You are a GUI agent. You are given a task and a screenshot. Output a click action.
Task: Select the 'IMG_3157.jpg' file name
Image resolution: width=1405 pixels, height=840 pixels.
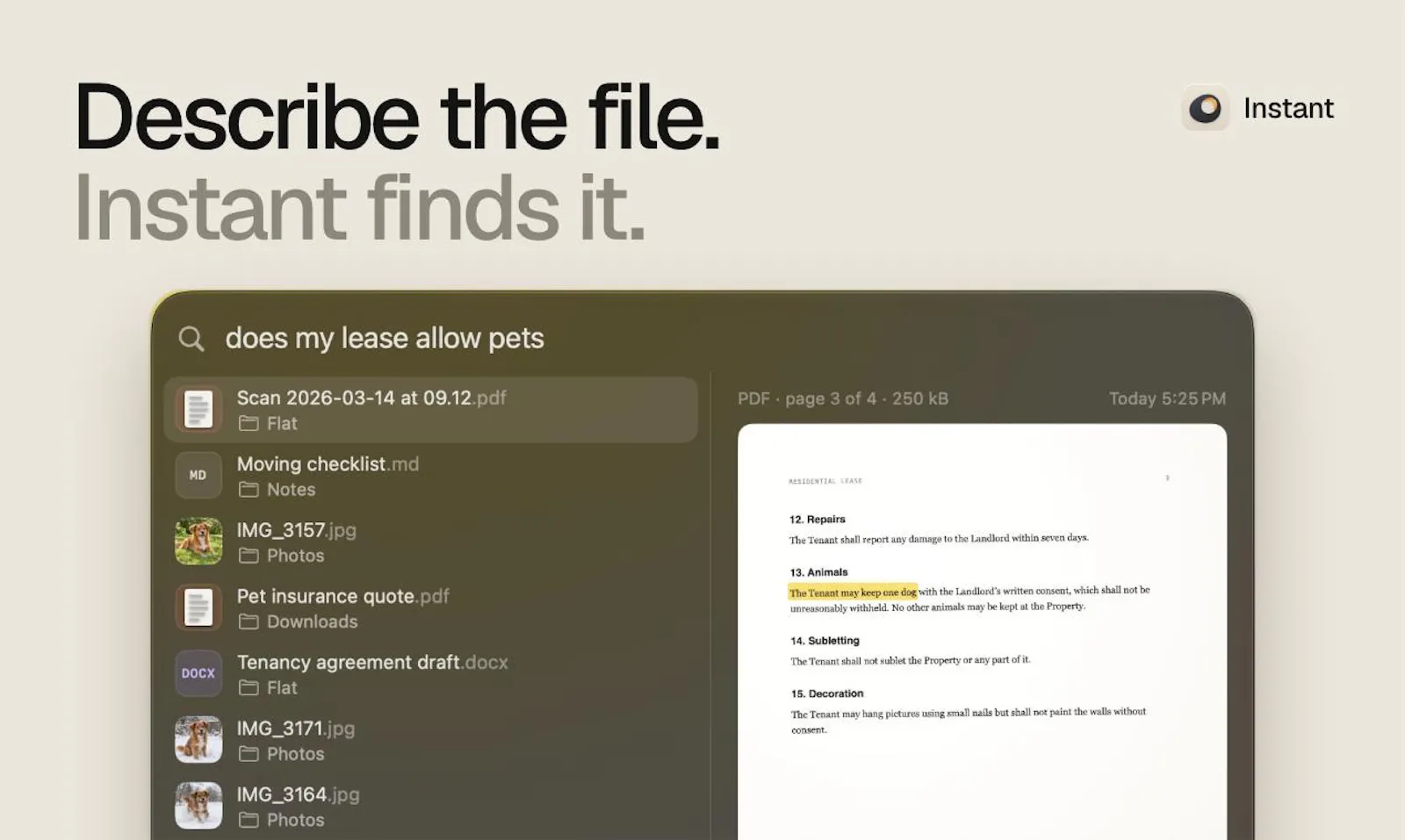click(x=296, y=530)
